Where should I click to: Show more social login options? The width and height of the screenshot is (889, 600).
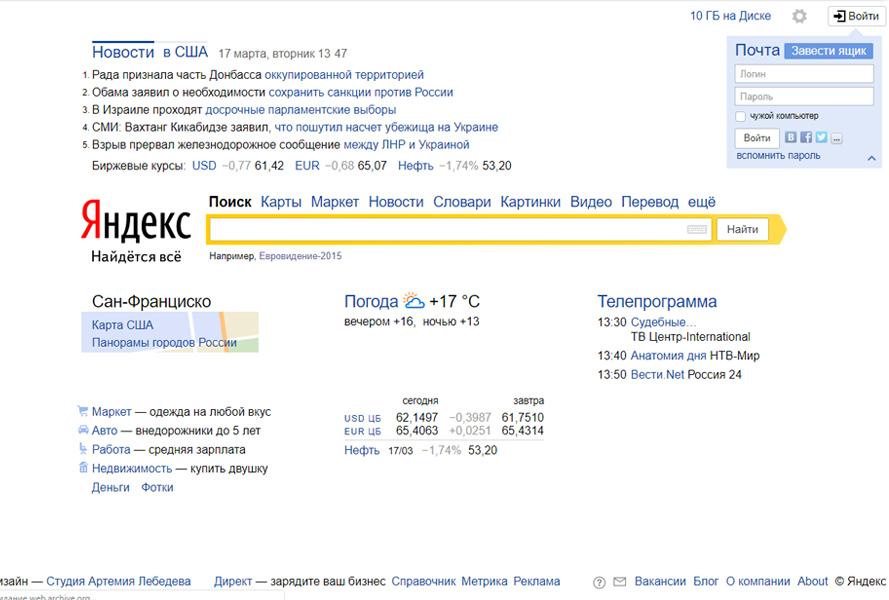(837, 138)
